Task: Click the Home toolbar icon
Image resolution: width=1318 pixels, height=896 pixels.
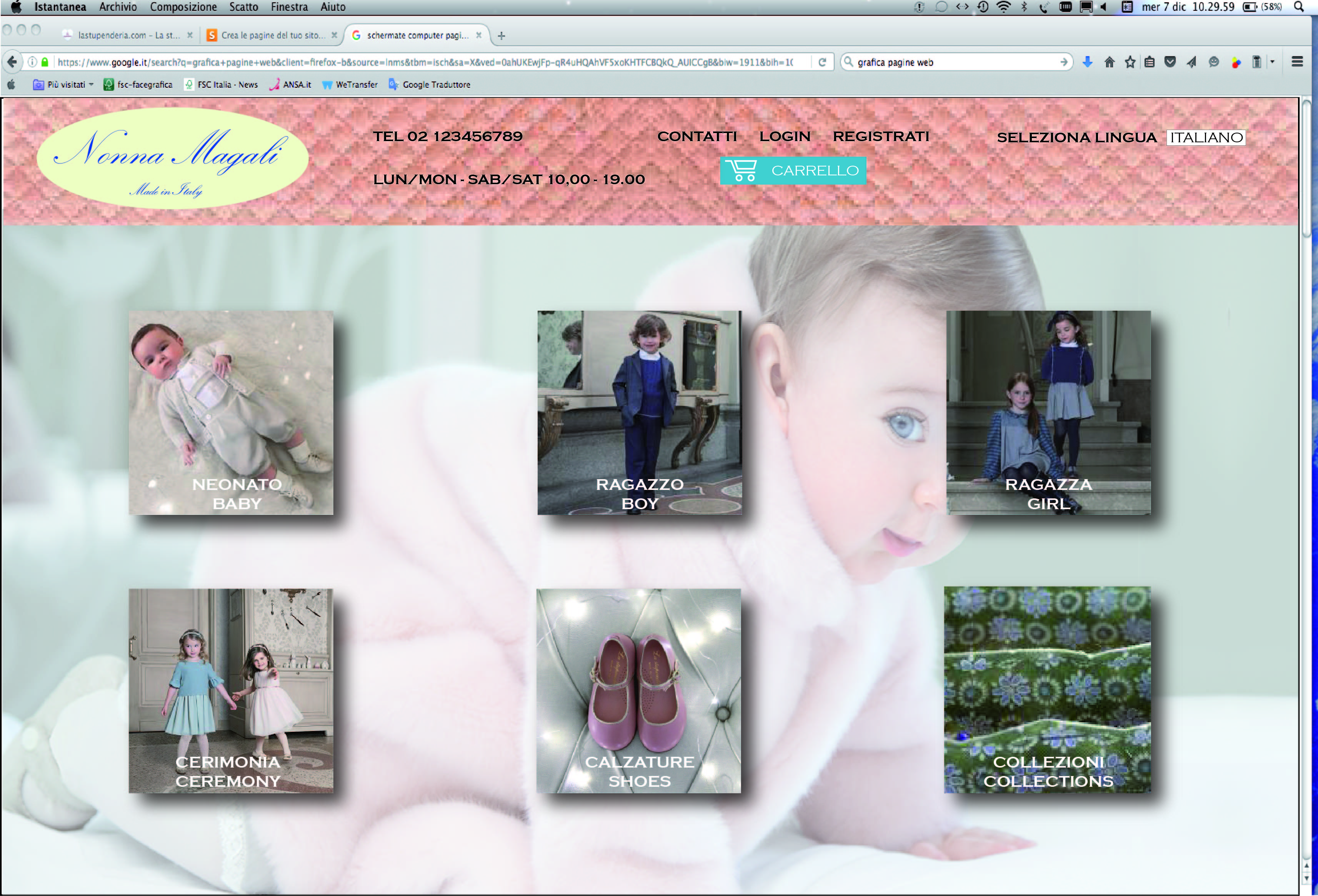Action: pyautogui.click(x=1109, y=62)
